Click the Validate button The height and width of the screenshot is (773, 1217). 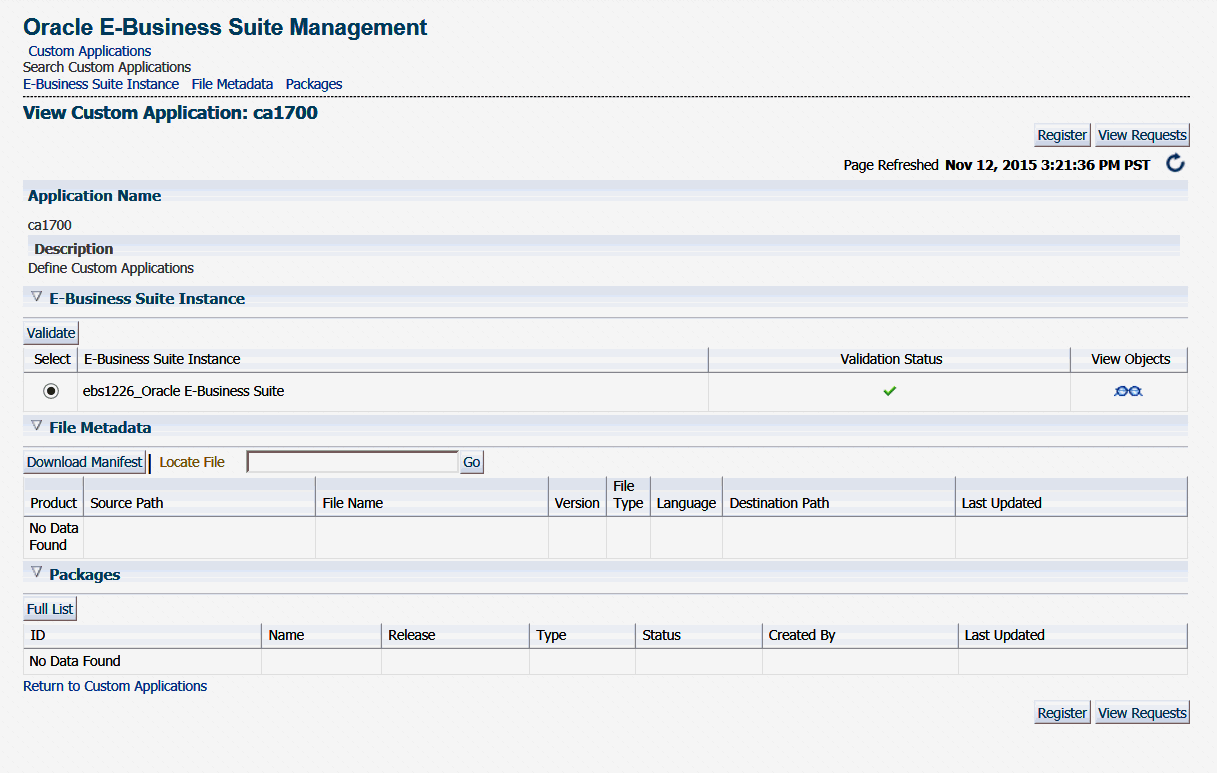(51, 333)
